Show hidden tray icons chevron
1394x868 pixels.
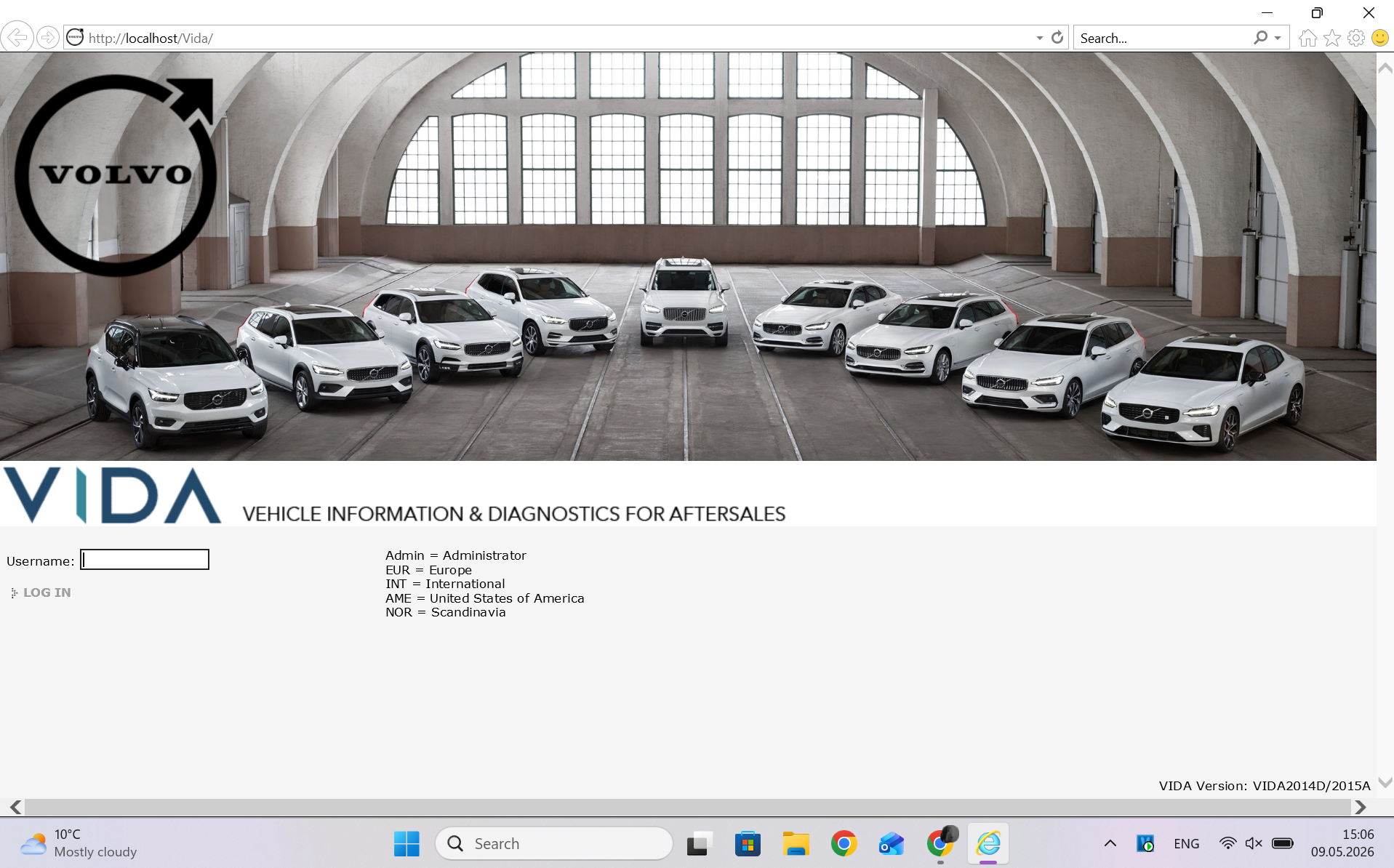pos(1110,843)
